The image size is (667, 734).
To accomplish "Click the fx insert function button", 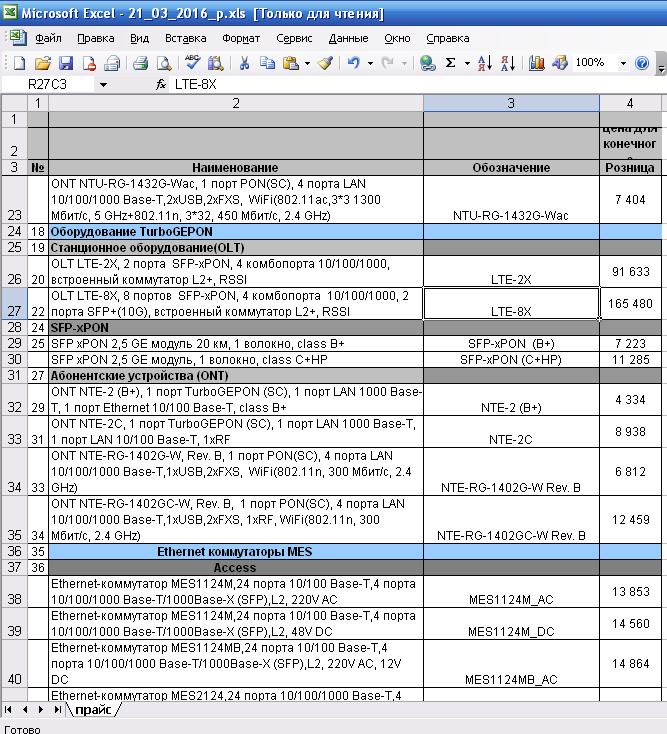I will coord(161,85).
